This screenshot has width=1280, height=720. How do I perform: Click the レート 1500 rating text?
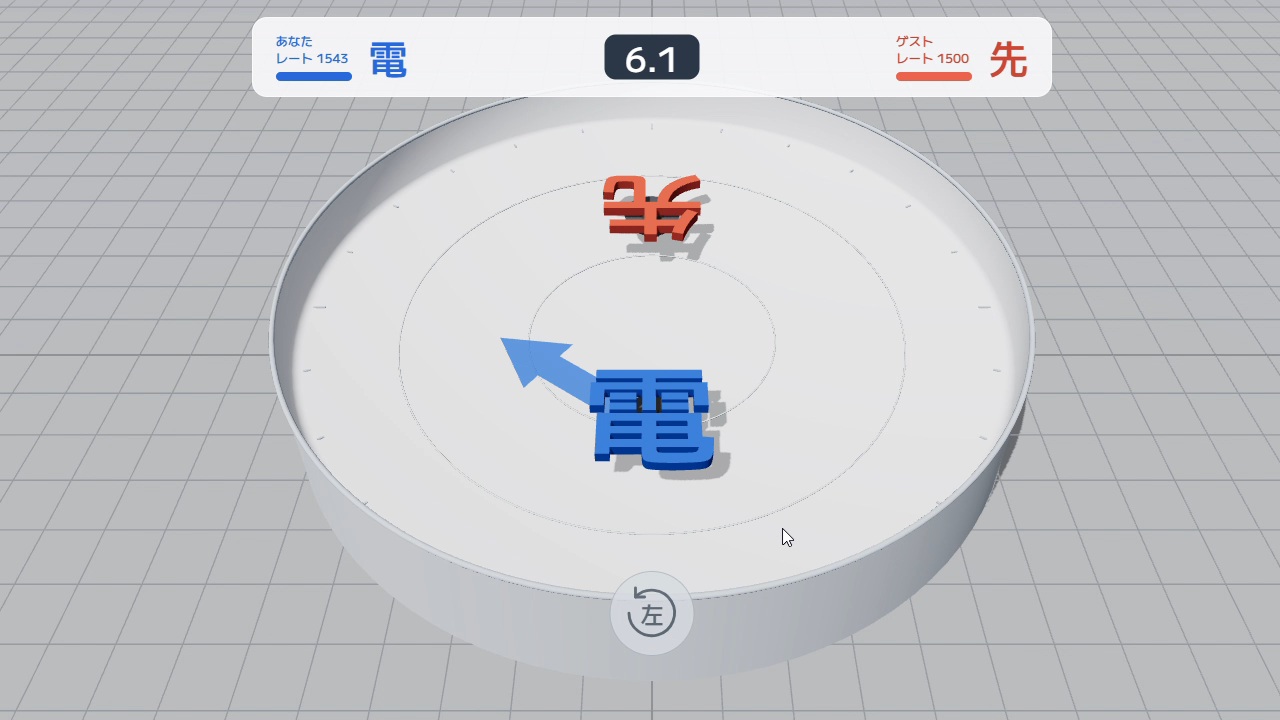[x=932, y=59]
